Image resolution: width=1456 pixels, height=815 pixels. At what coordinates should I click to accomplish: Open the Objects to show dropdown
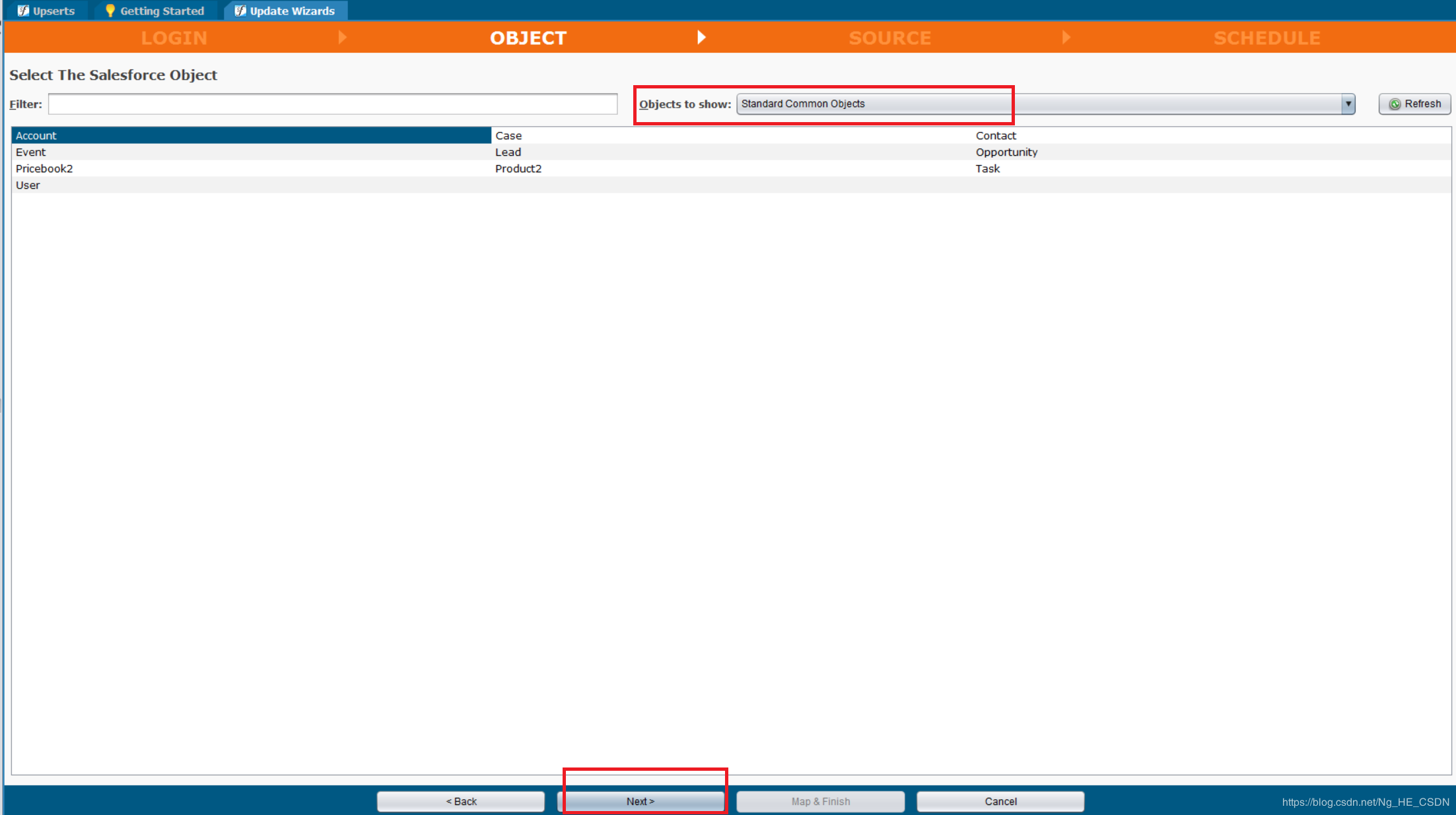tap(1045, 104)
